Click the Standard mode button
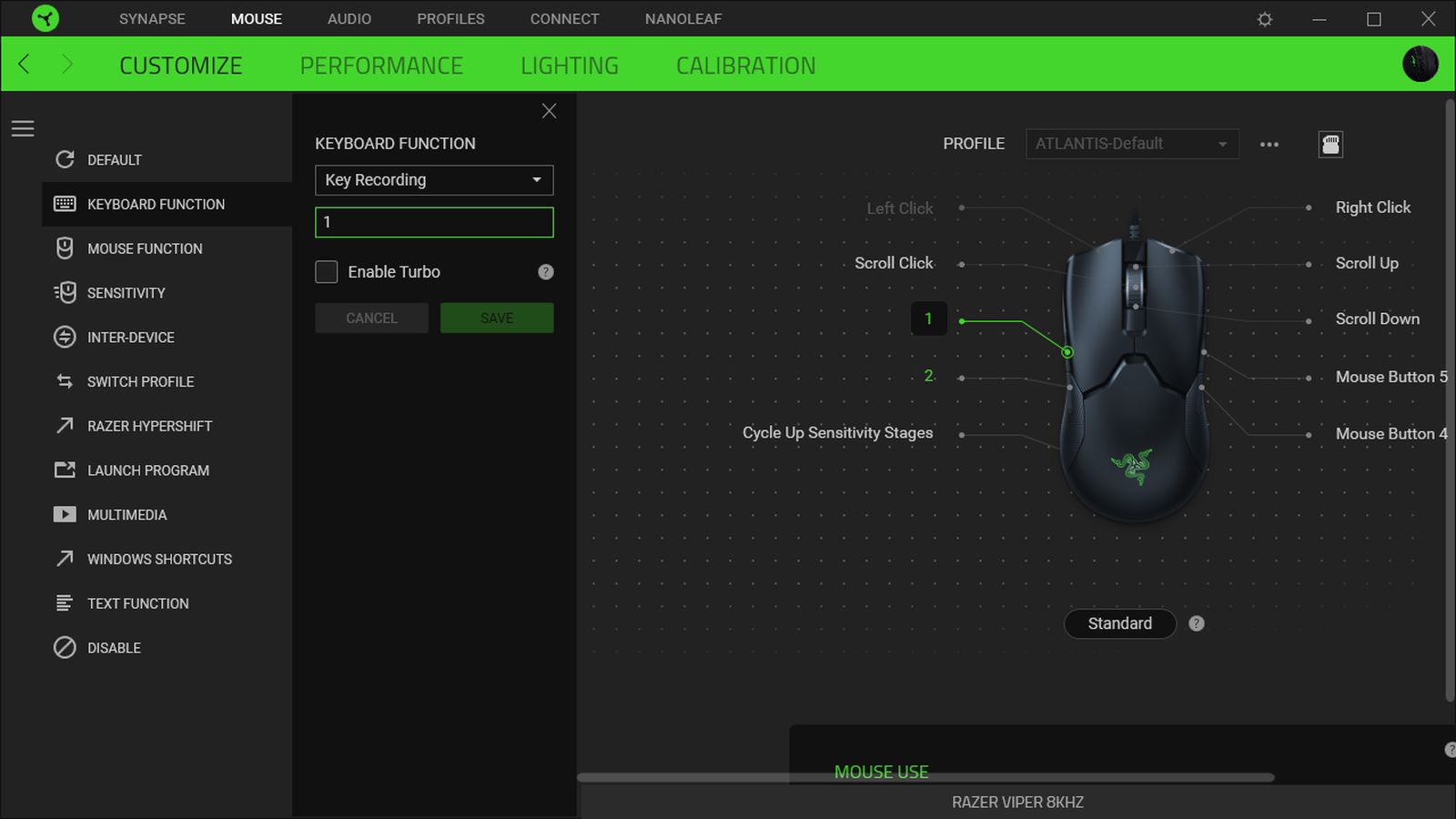 click(1120, 623)
